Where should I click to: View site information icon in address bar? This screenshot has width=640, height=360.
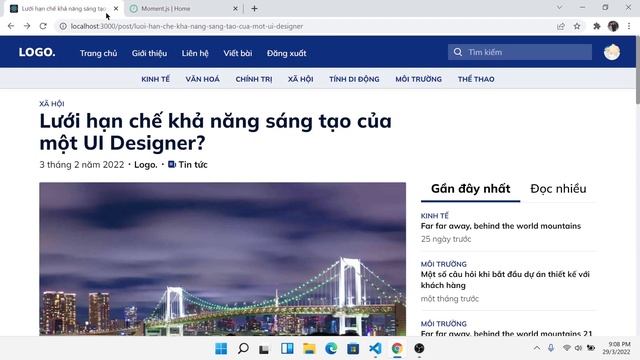coord(63,26)
